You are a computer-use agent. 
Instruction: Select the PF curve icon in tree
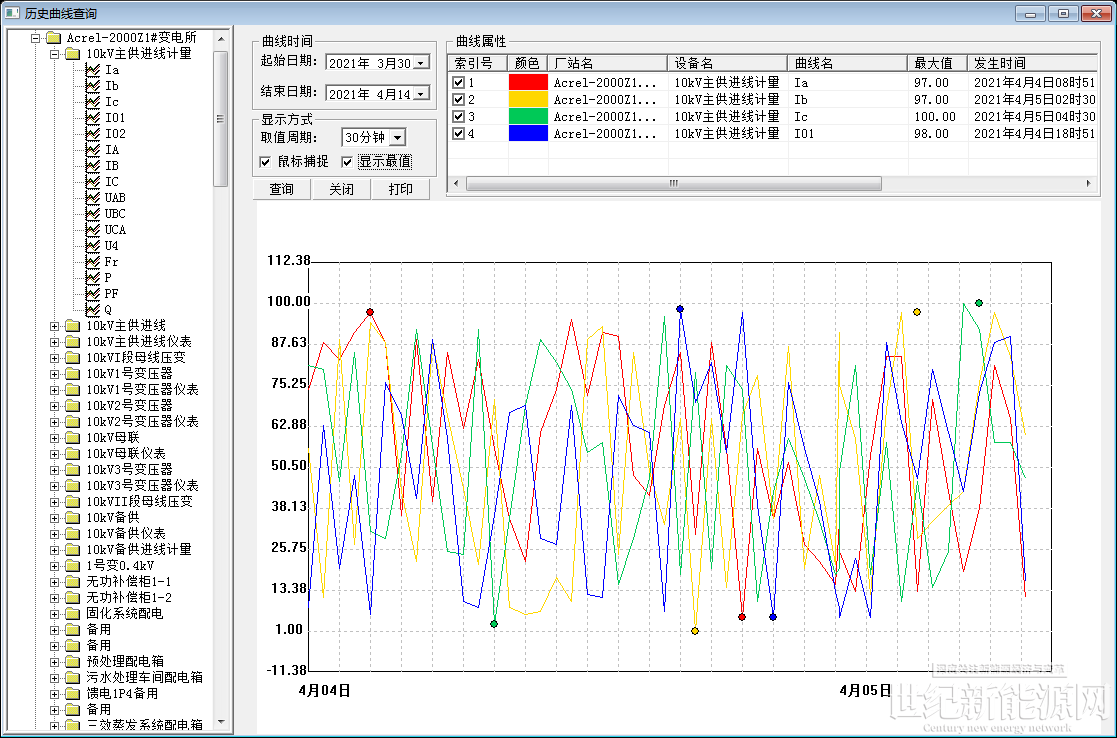(94, 294)
